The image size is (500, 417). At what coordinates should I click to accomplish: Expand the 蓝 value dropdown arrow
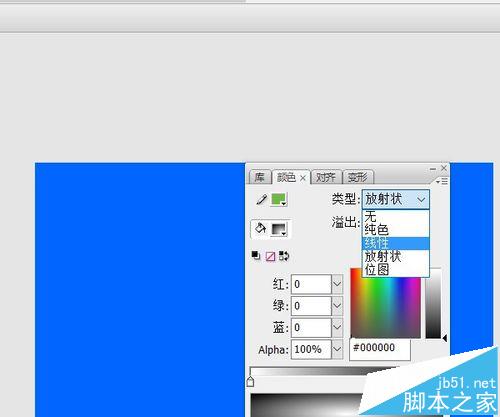coord(337,328)
